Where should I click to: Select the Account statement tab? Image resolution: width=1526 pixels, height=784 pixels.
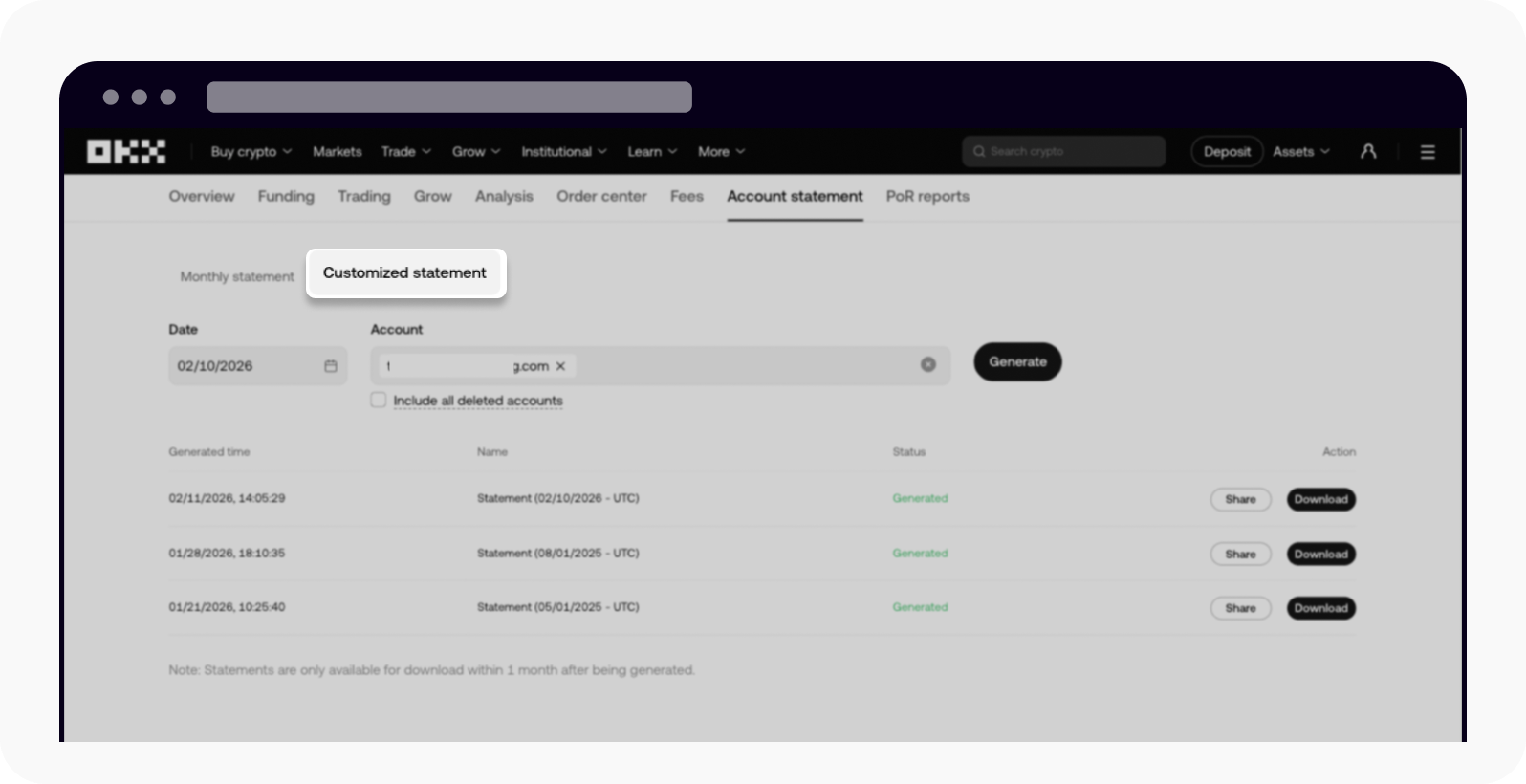(x=795, y=196)
